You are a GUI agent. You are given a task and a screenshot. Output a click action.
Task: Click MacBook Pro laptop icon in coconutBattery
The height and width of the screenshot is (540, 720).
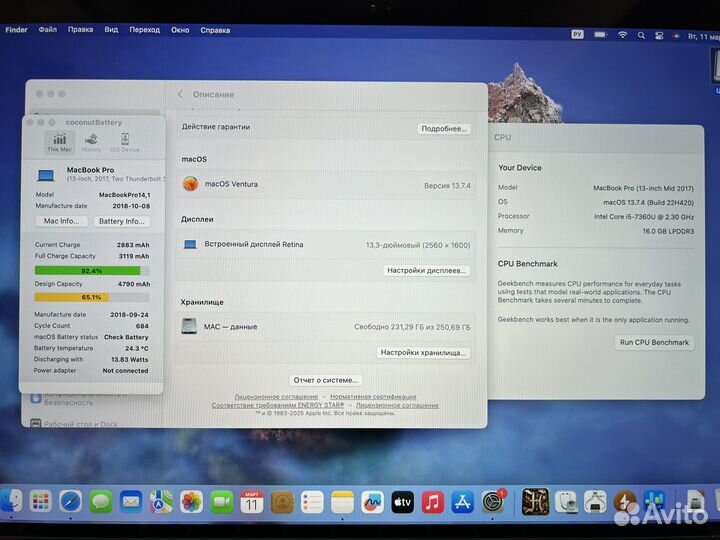(x=46, y=175)
